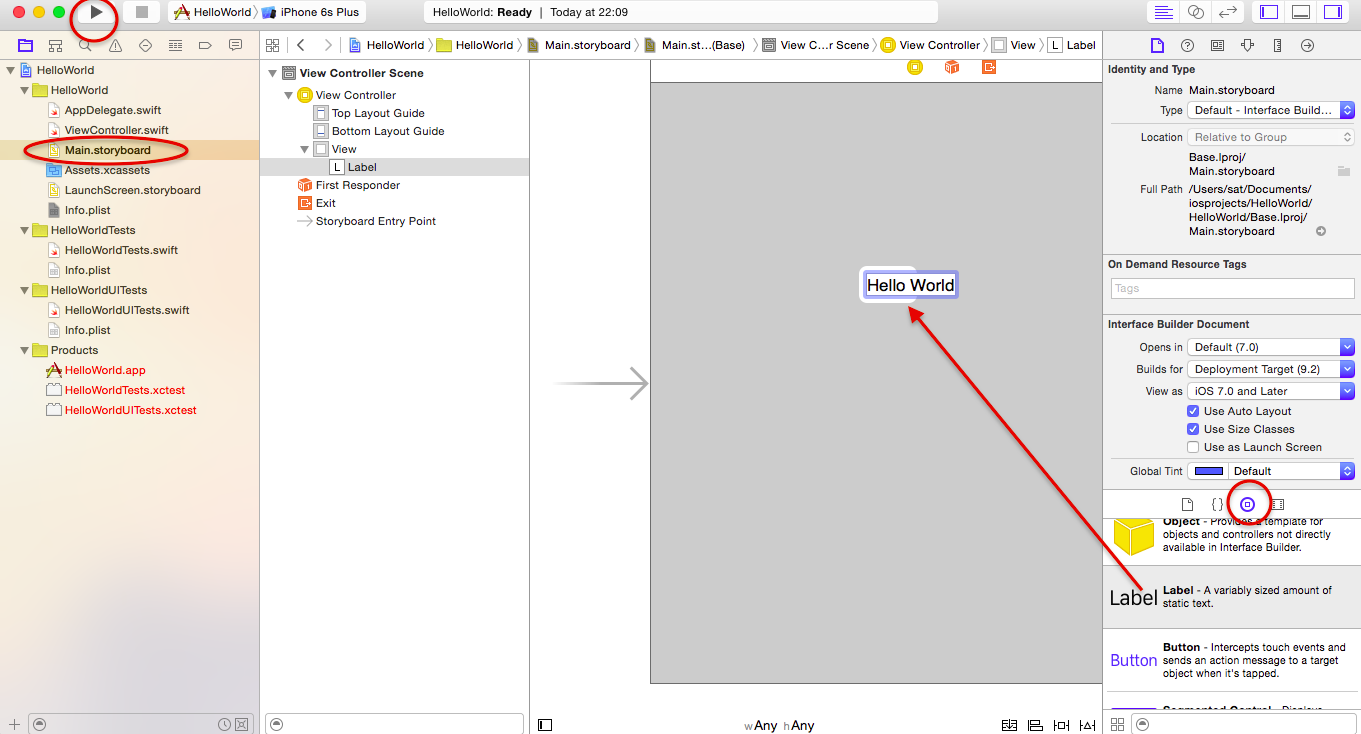This screenshot has height=734, width=1361.
Task: Open the Quick Help inspector
Action: coord(1187,45)
